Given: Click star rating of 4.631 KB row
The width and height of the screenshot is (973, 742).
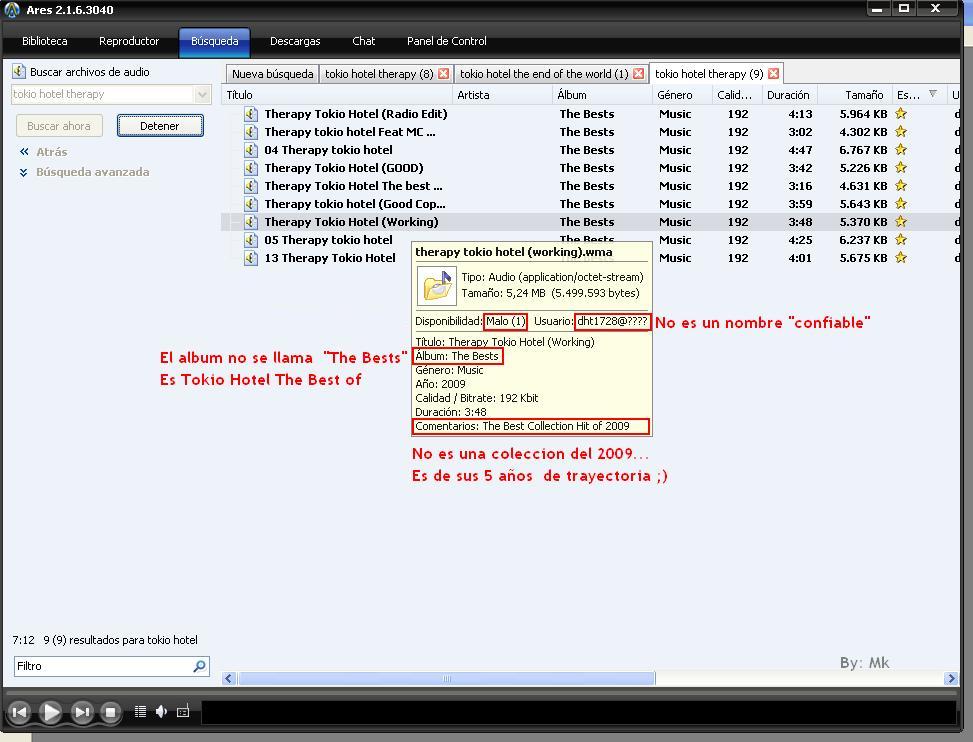Looking at the screenshot, I should pos(901,186).
